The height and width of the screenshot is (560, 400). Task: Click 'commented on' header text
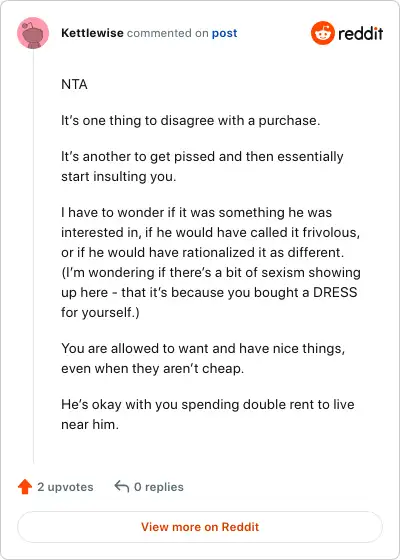168,33
